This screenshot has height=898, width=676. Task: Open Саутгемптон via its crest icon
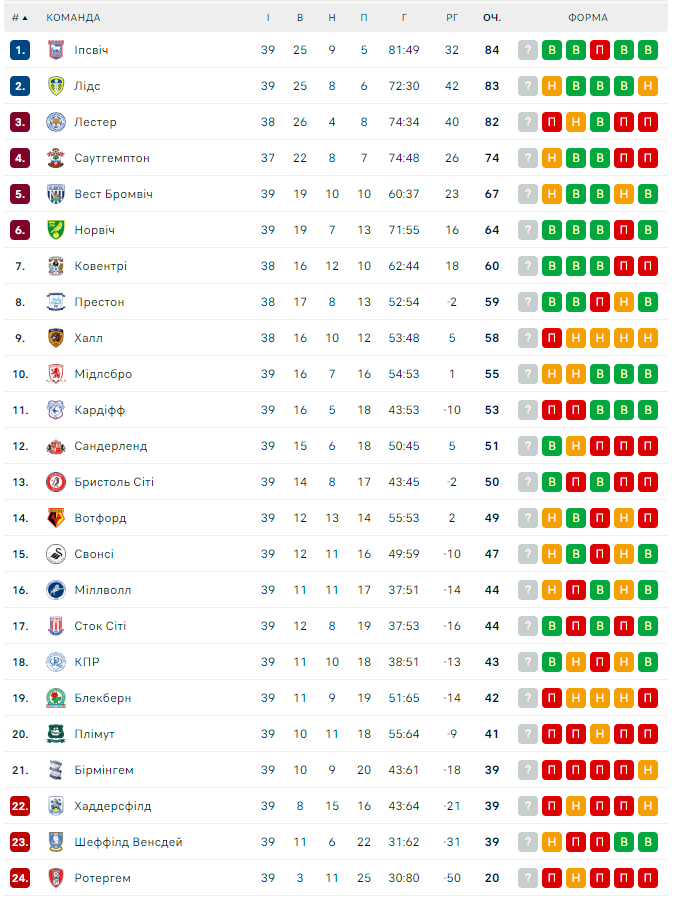click(55, 158)
